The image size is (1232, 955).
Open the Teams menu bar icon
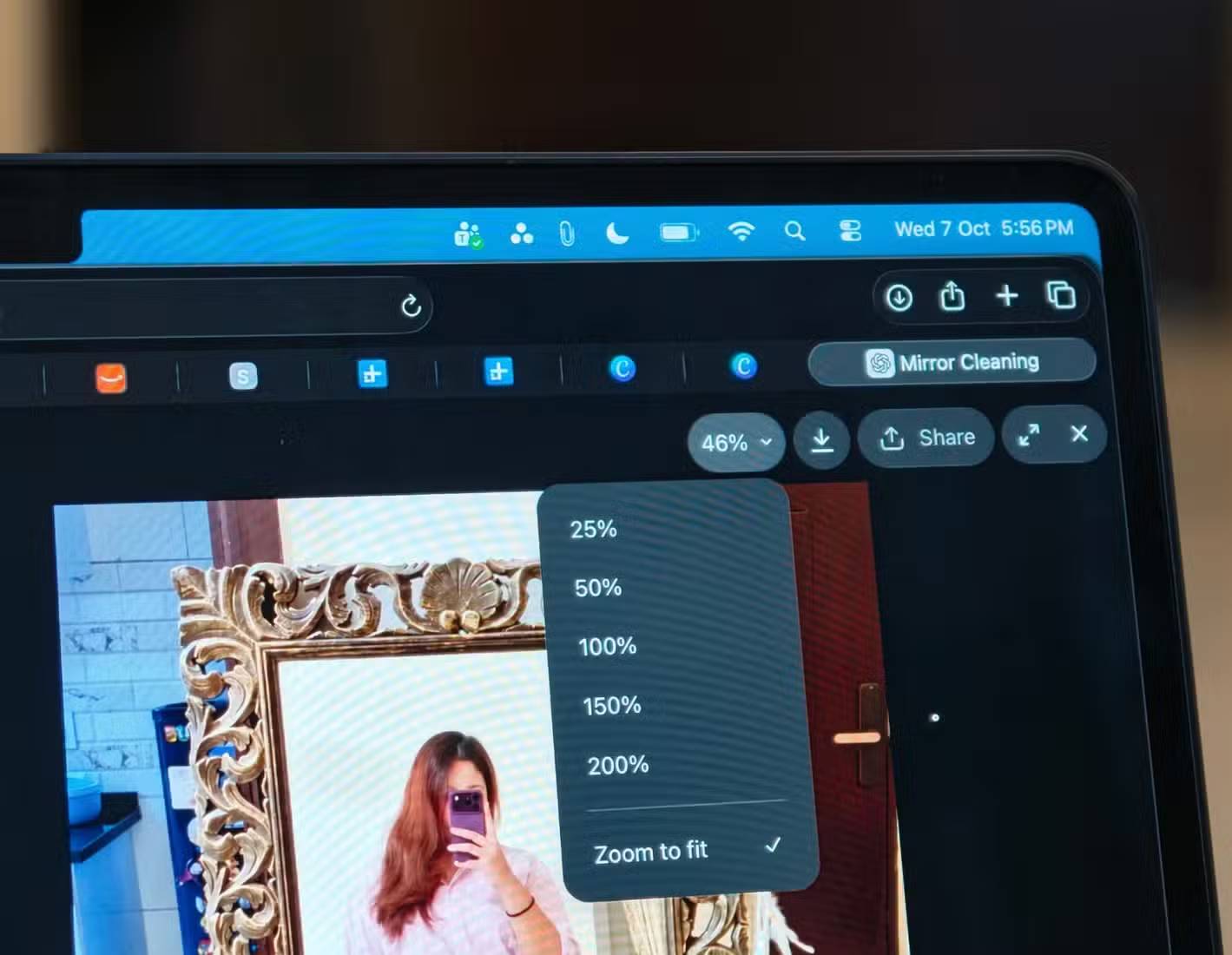point(469,234)
